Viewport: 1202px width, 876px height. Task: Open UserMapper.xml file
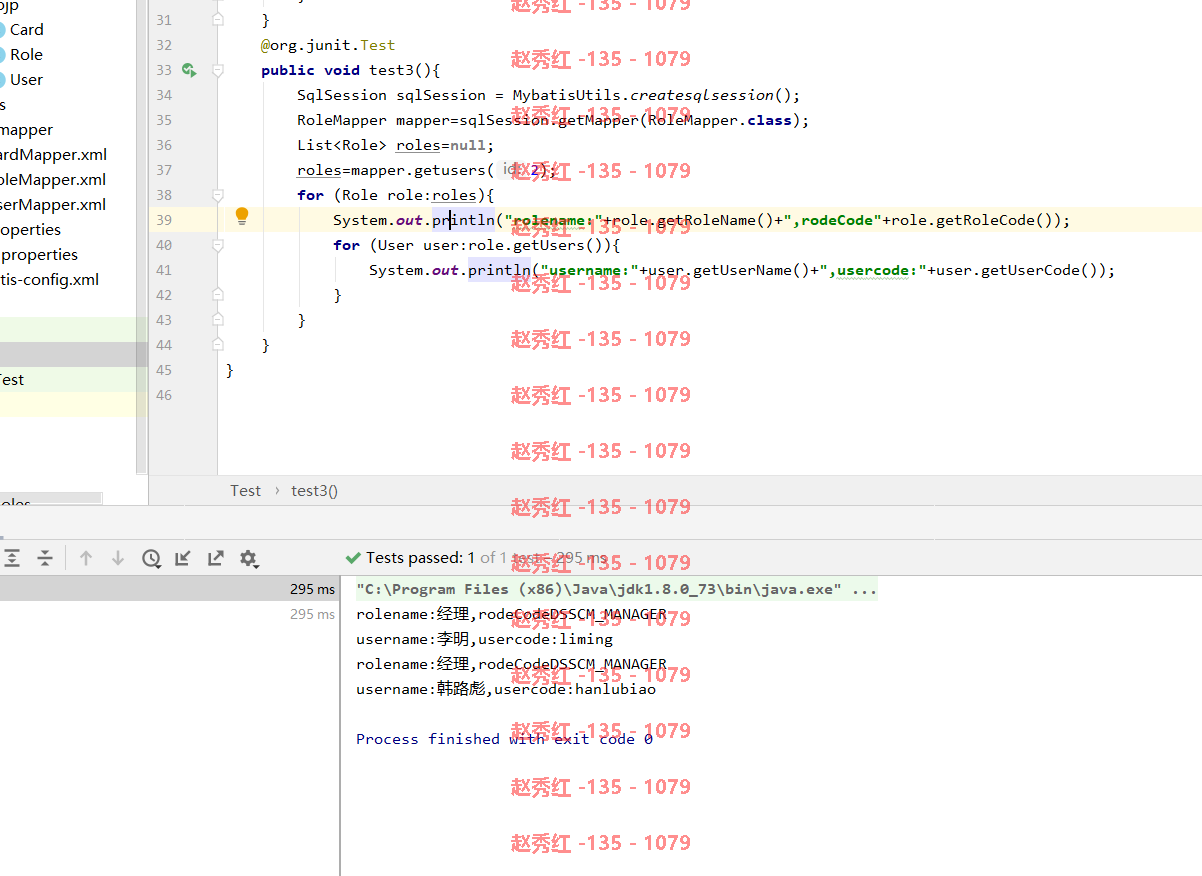[53, 205]
